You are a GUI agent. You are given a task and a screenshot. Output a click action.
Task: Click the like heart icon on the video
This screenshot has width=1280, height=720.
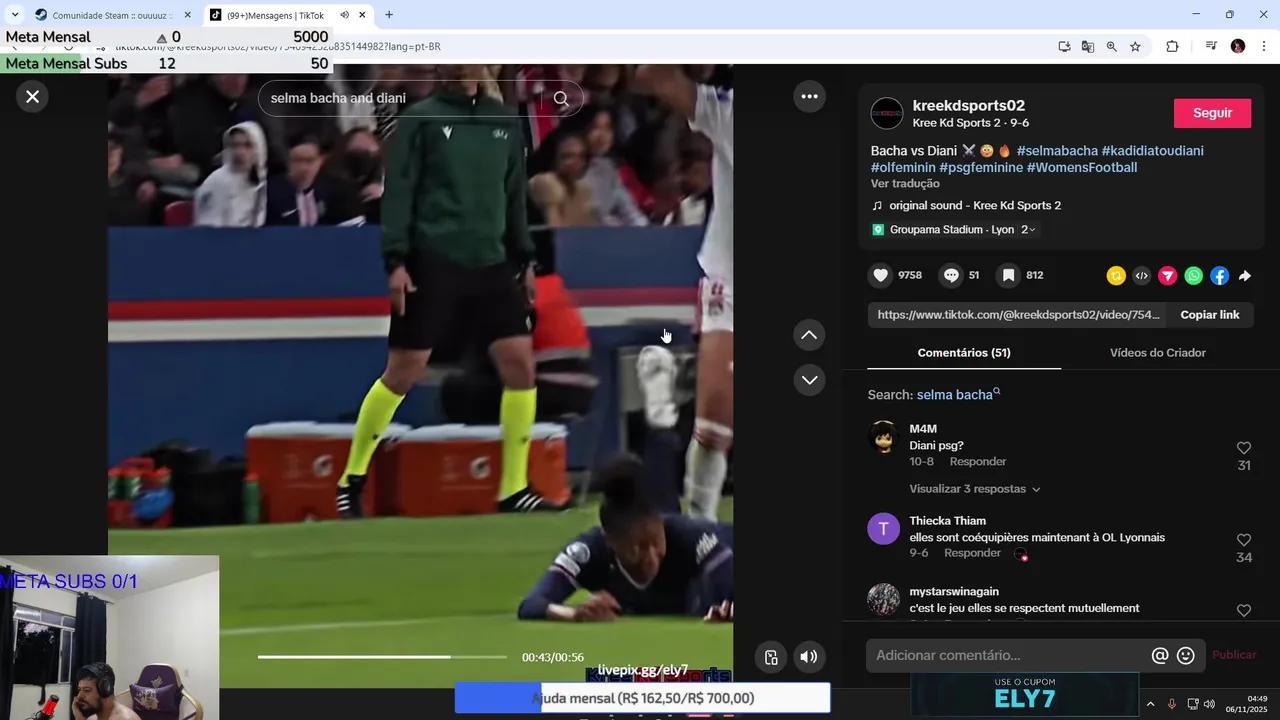tap(880, 275)
